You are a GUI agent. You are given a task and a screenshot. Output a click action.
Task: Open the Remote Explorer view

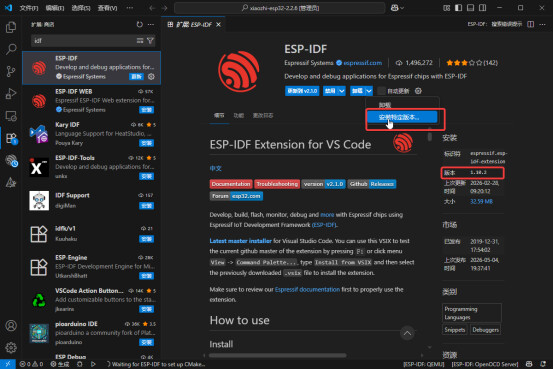click(11, 116)
